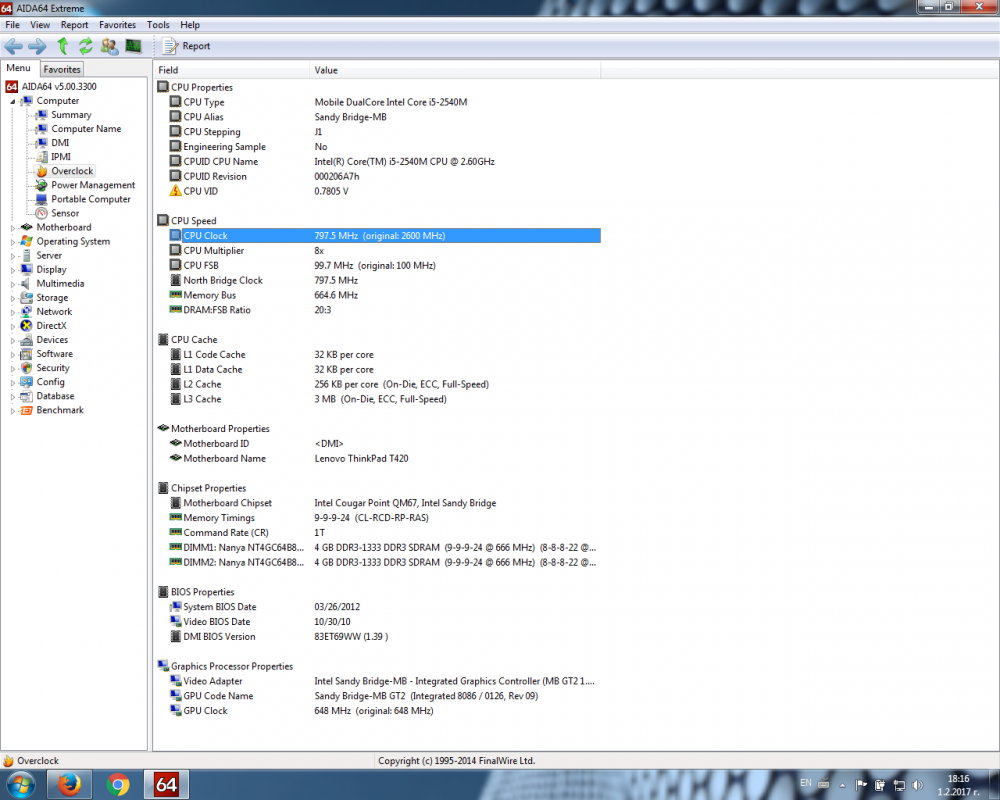Select the CPU Clock row

click(385, 235)
